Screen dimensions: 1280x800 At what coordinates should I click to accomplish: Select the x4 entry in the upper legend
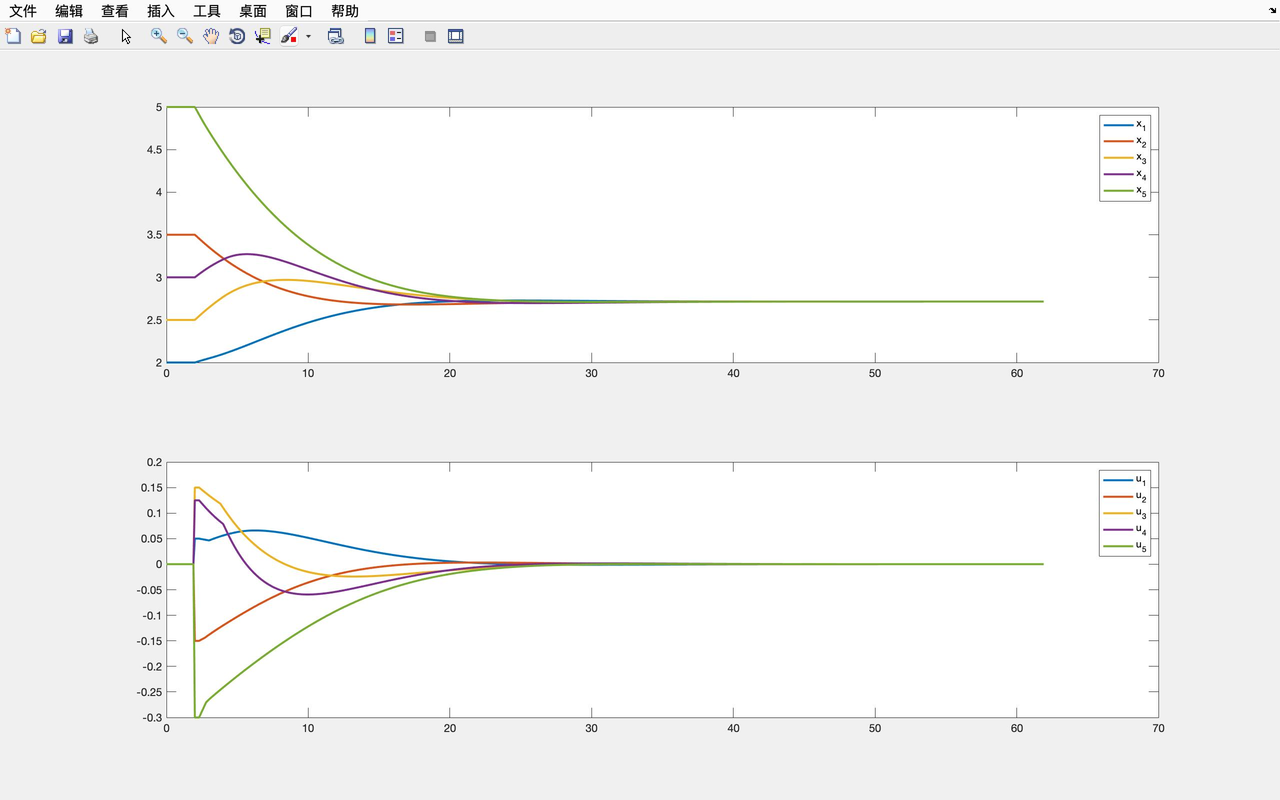coord(1124,174)
